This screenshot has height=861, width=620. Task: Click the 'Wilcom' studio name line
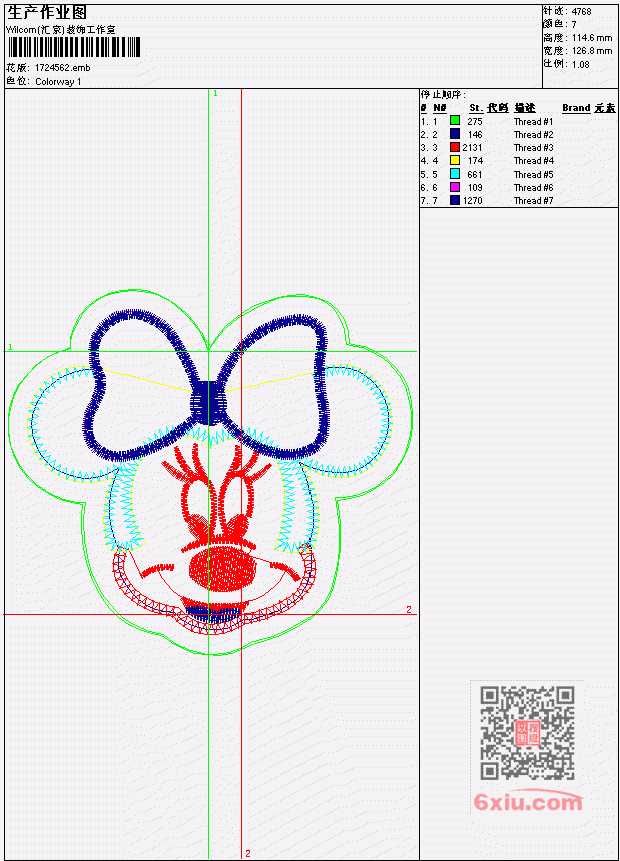point(61,30)
